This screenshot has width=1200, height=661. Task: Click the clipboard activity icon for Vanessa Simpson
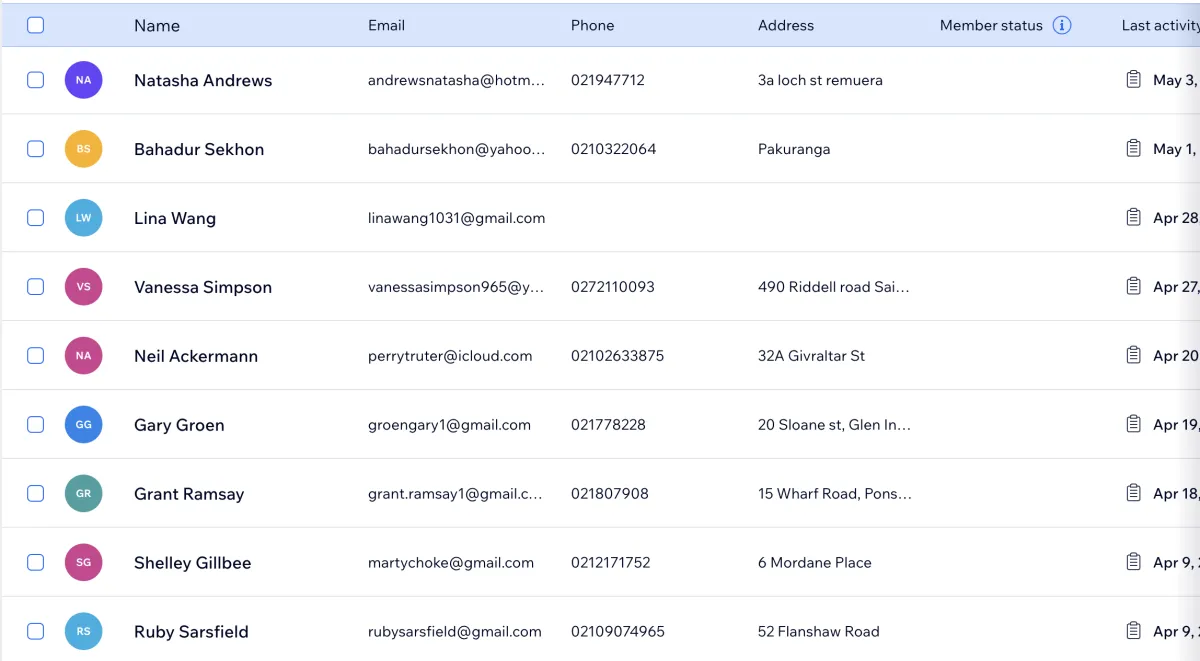point(1133,287)
